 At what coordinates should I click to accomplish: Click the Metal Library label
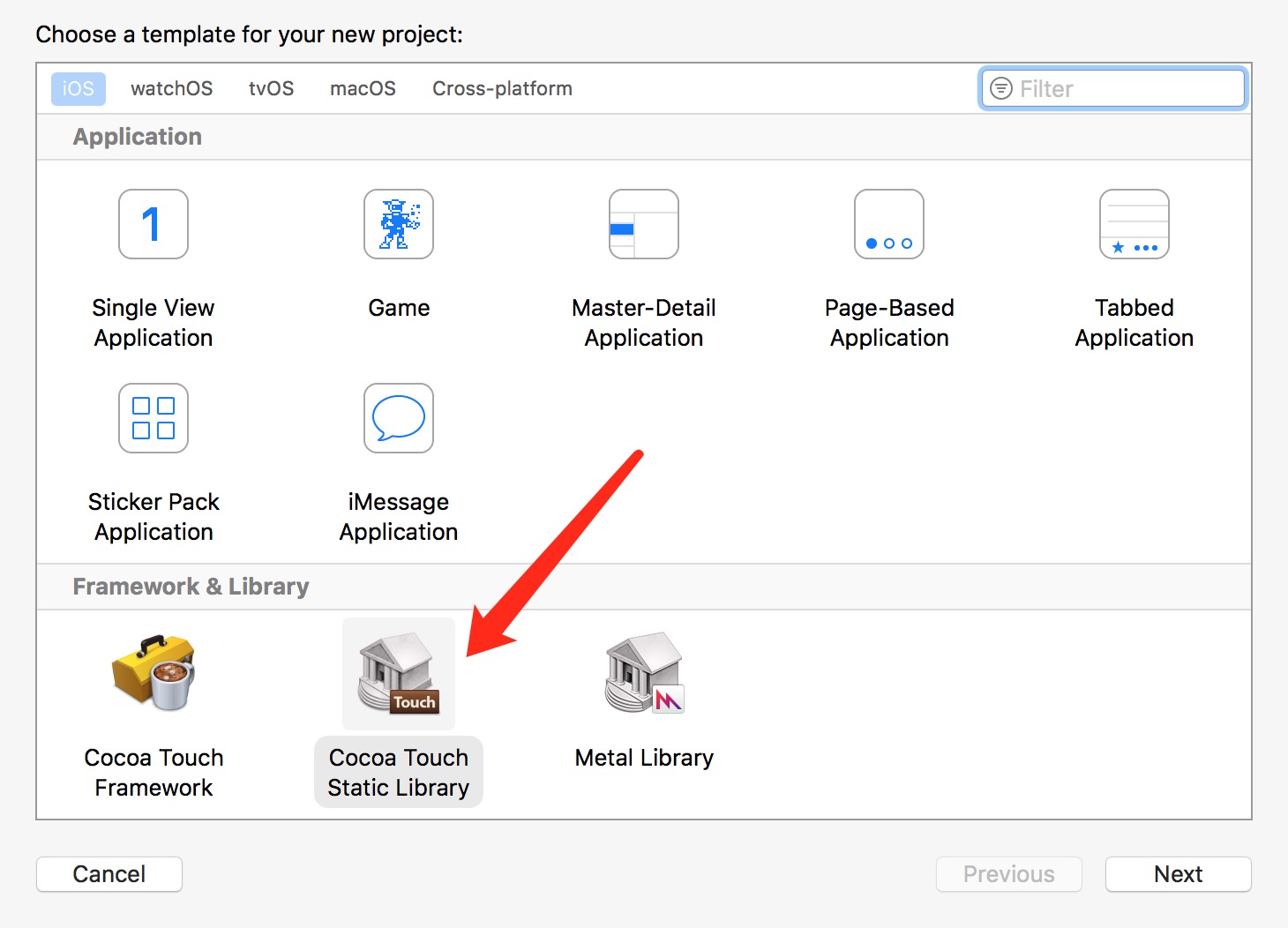[644, 758]
